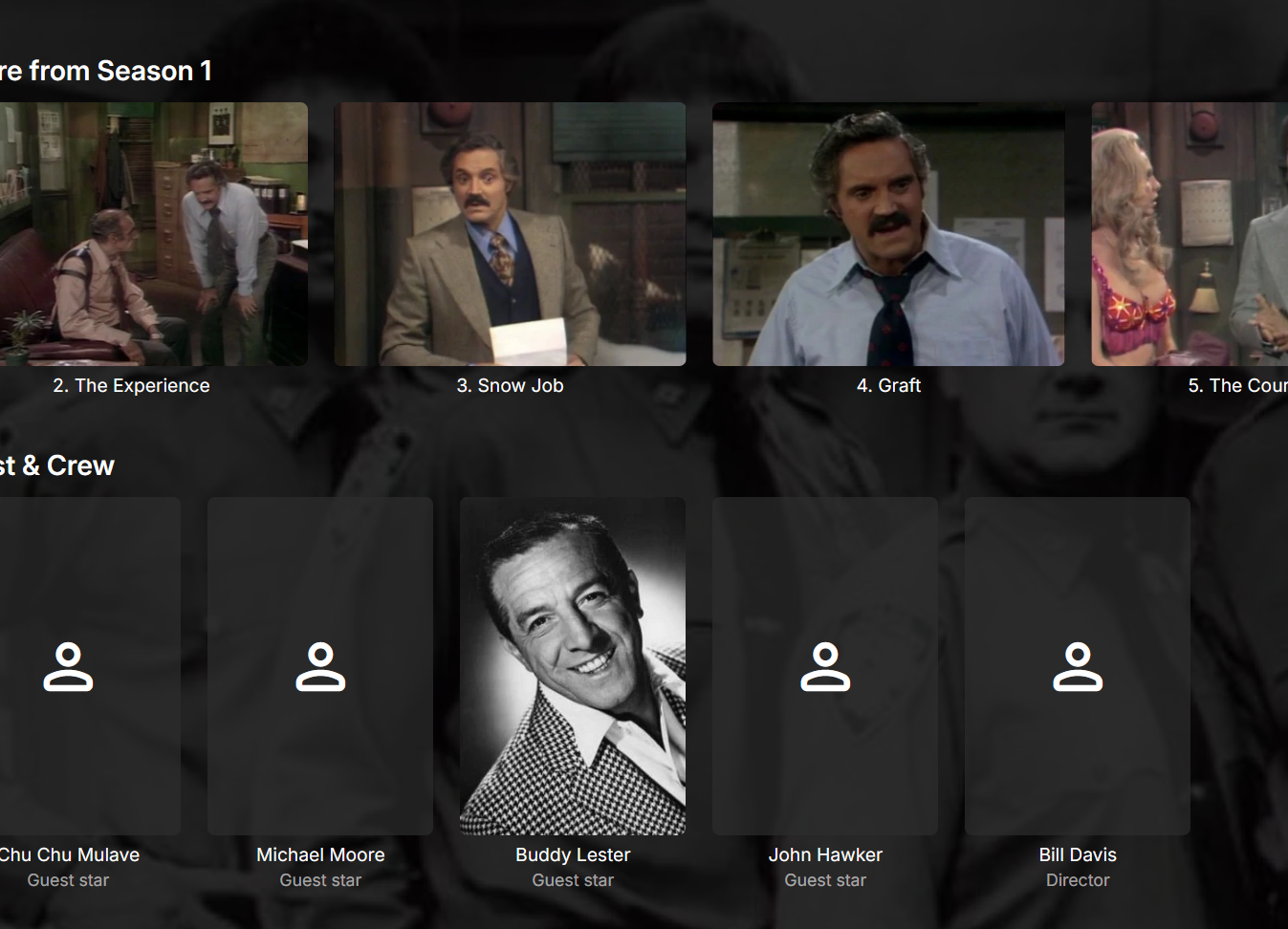Select the Graft episode thumbnail

888,234
